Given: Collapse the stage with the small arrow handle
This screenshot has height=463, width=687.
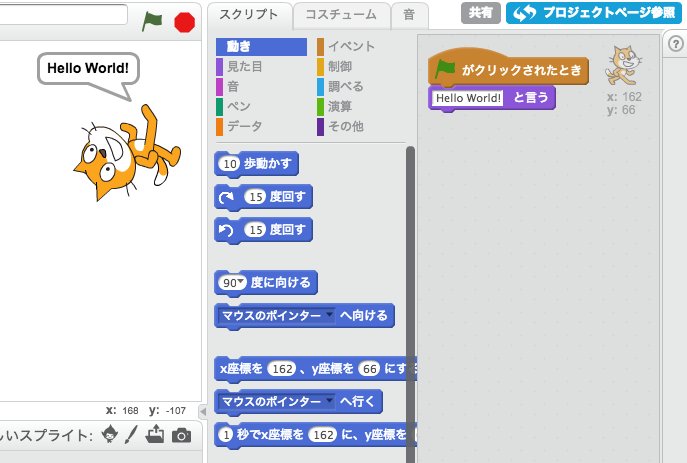Looking at the screenshot, I should point(202,412).
